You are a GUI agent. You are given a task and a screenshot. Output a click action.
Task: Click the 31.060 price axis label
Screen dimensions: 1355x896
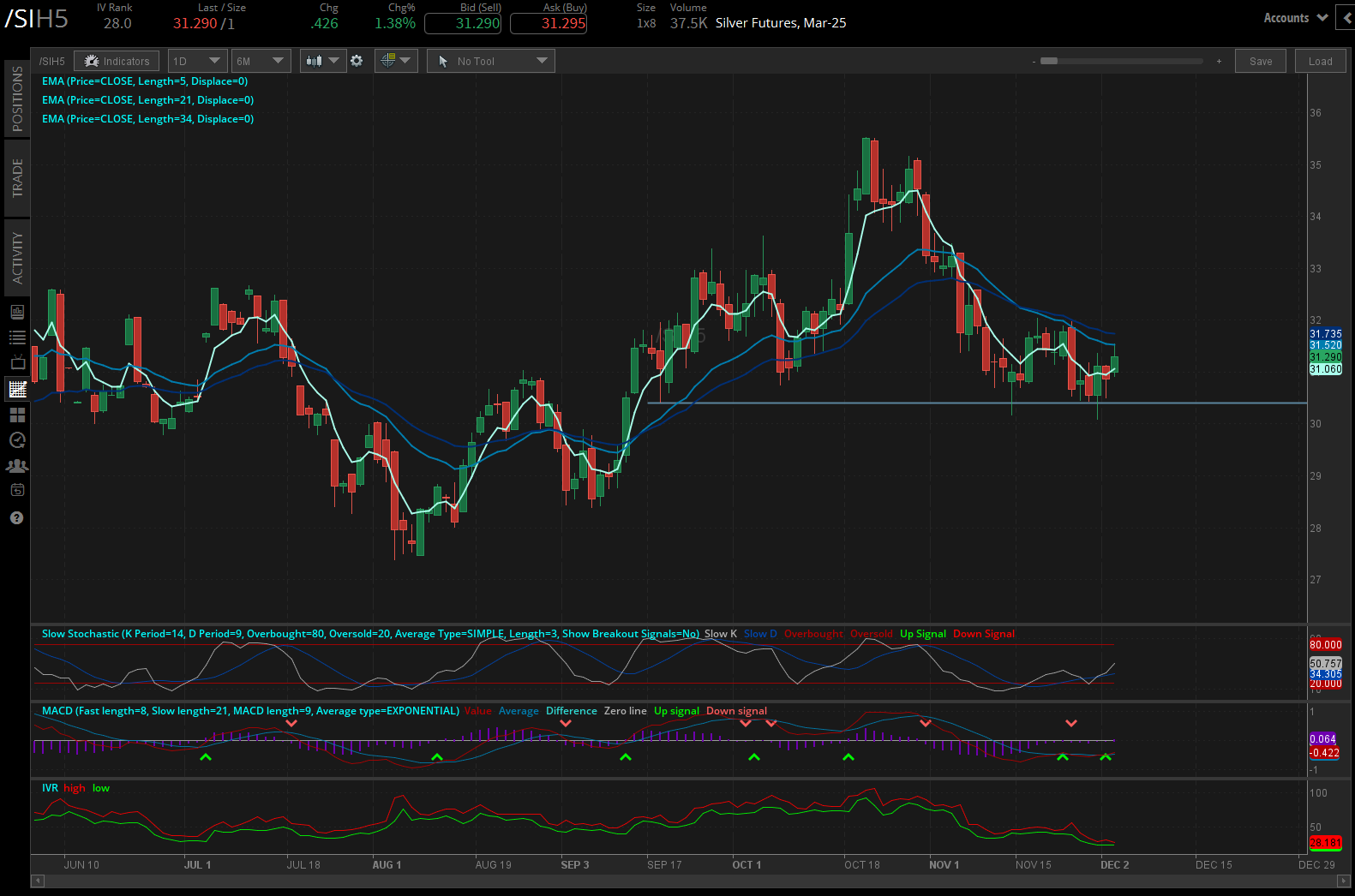pos(1325,369)
